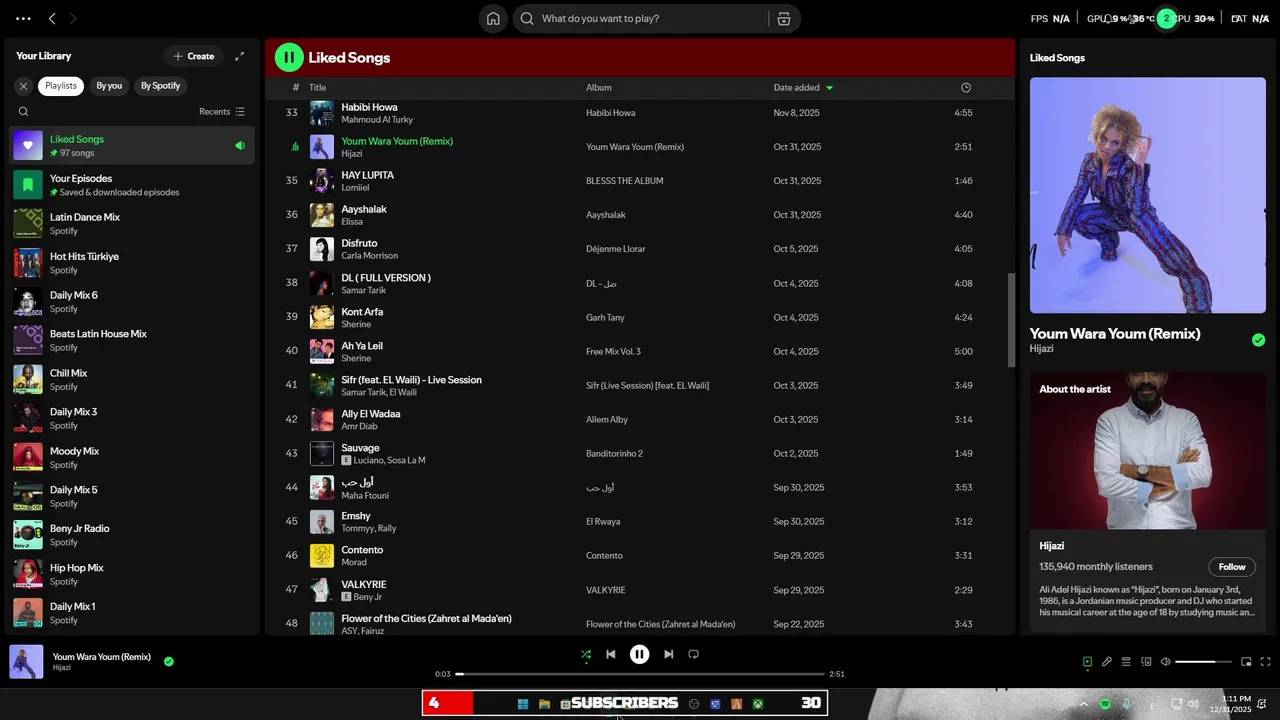
Task: Enter full screen from the player bar
Action: pos(1265,661)
